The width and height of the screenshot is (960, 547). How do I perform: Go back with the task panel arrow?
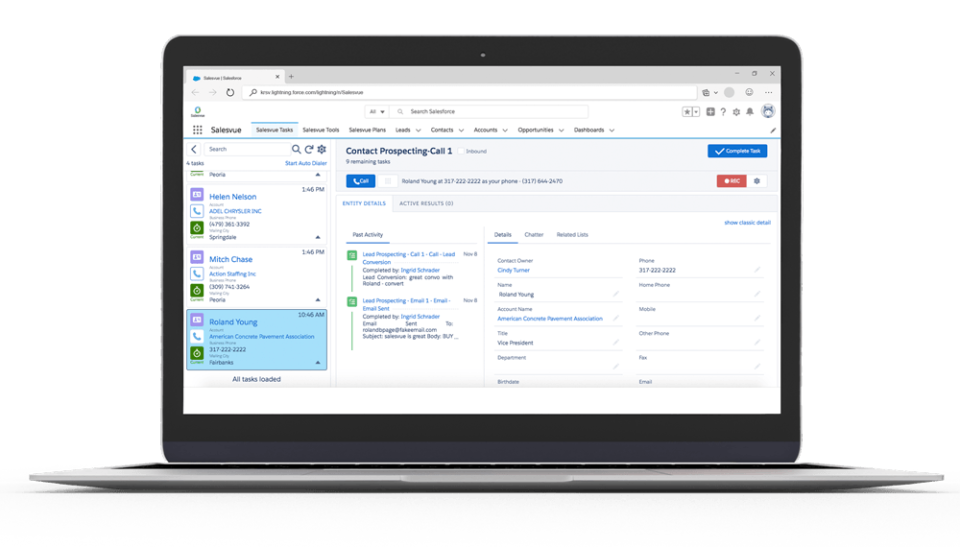(x=194, y=149)
